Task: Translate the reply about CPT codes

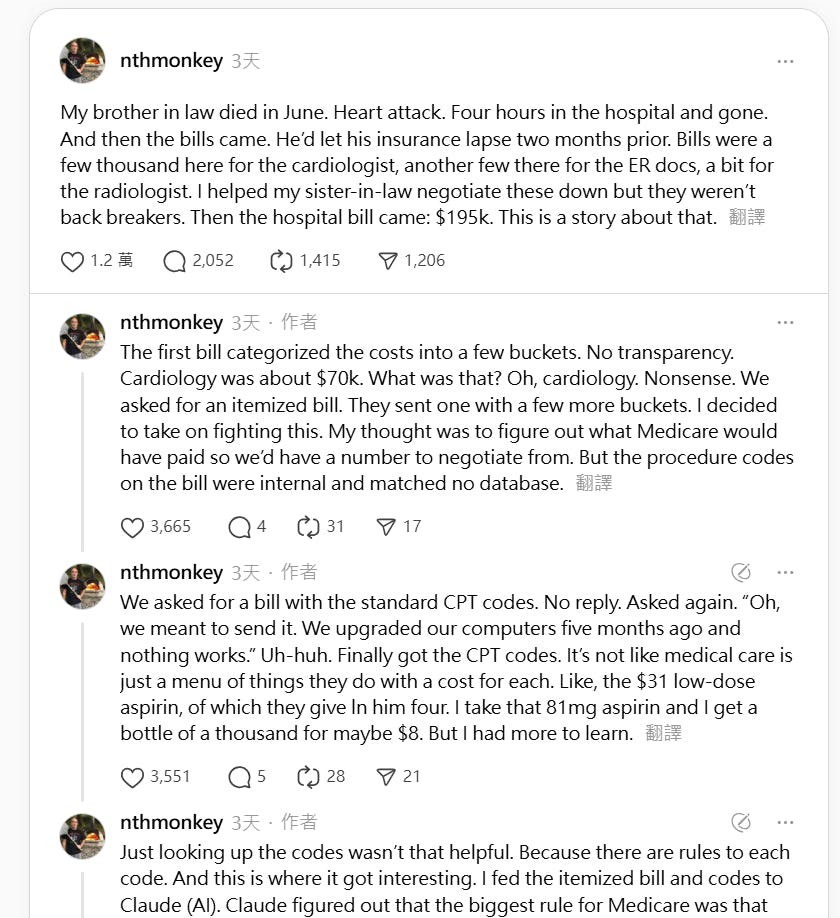Action: [663, 733]
